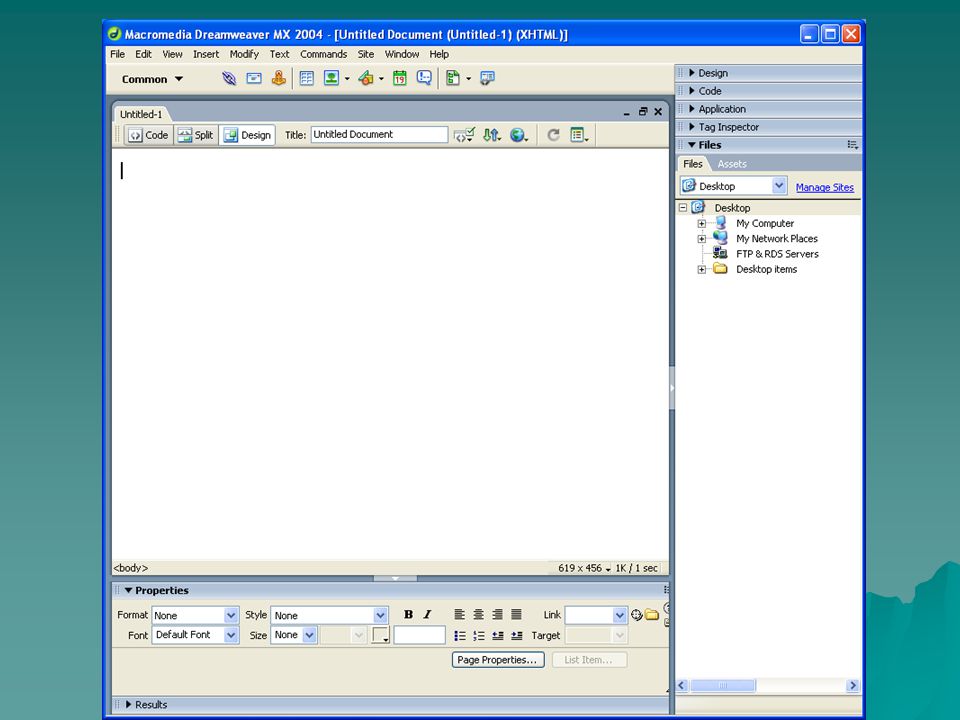
Task: Click the Media insert icon
Action: click(366, 78)
